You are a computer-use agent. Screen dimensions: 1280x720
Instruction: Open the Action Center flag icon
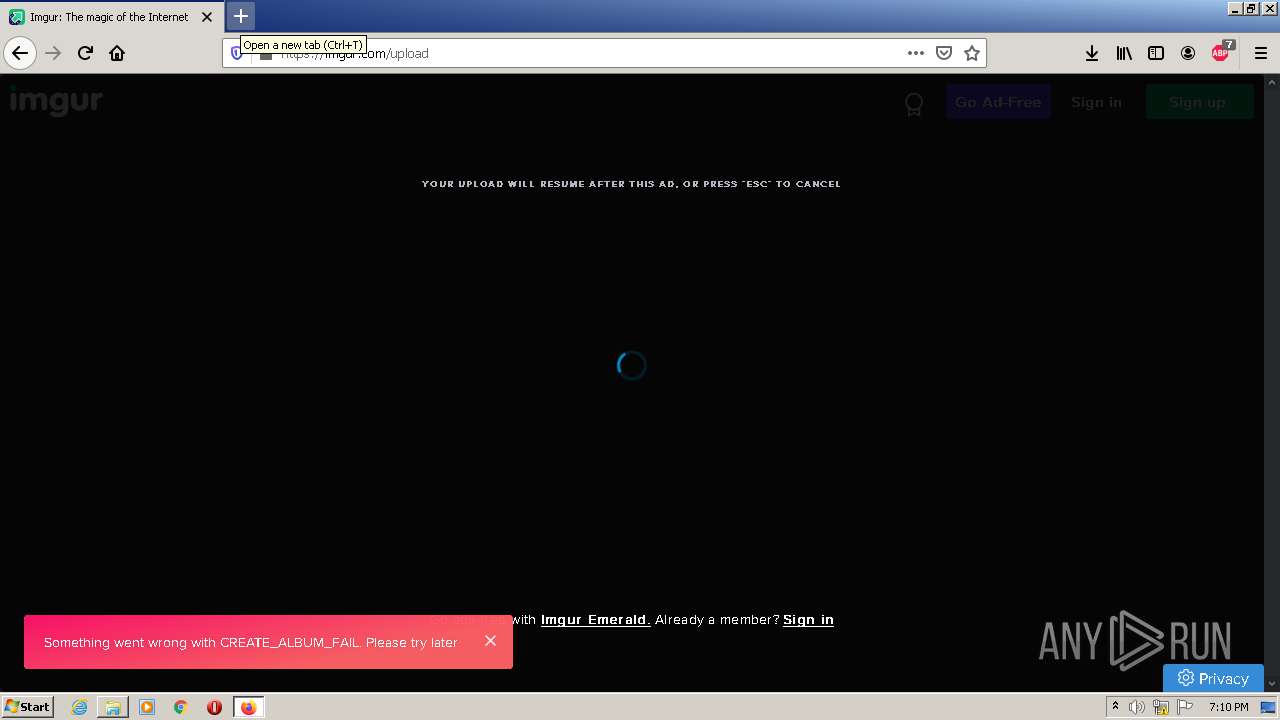(x=1185, y=707)
